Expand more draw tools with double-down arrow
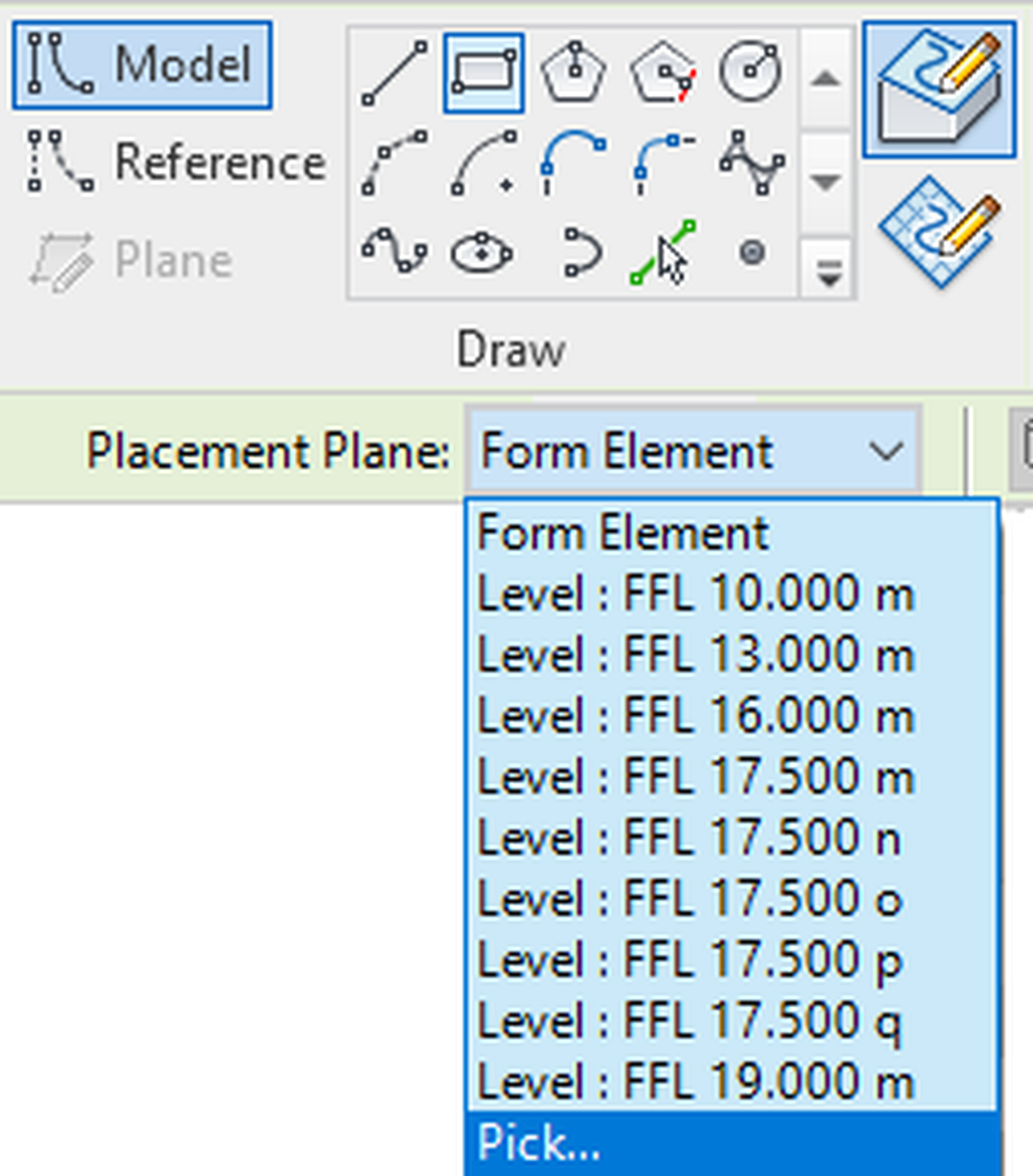 827,270
